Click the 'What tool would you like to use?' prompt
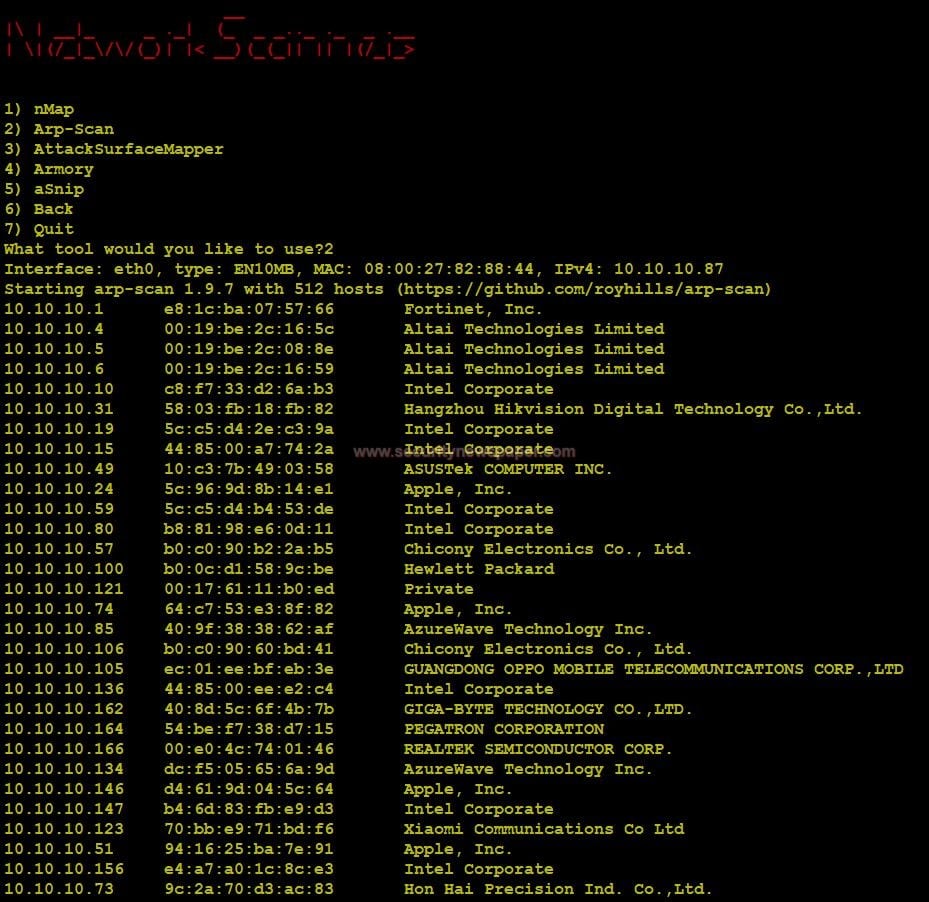 (164, 249)
